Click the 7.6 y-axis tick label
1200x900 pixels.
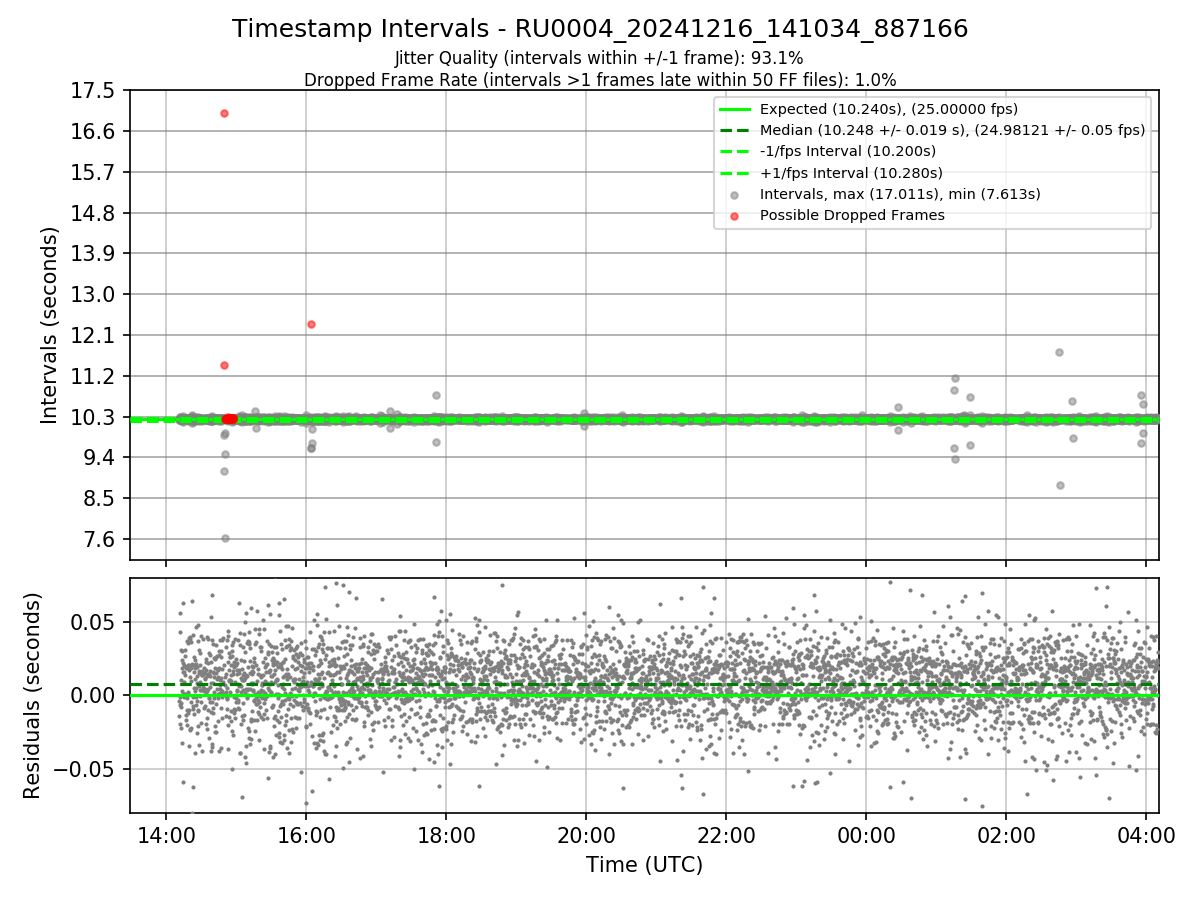click(100, 539)
